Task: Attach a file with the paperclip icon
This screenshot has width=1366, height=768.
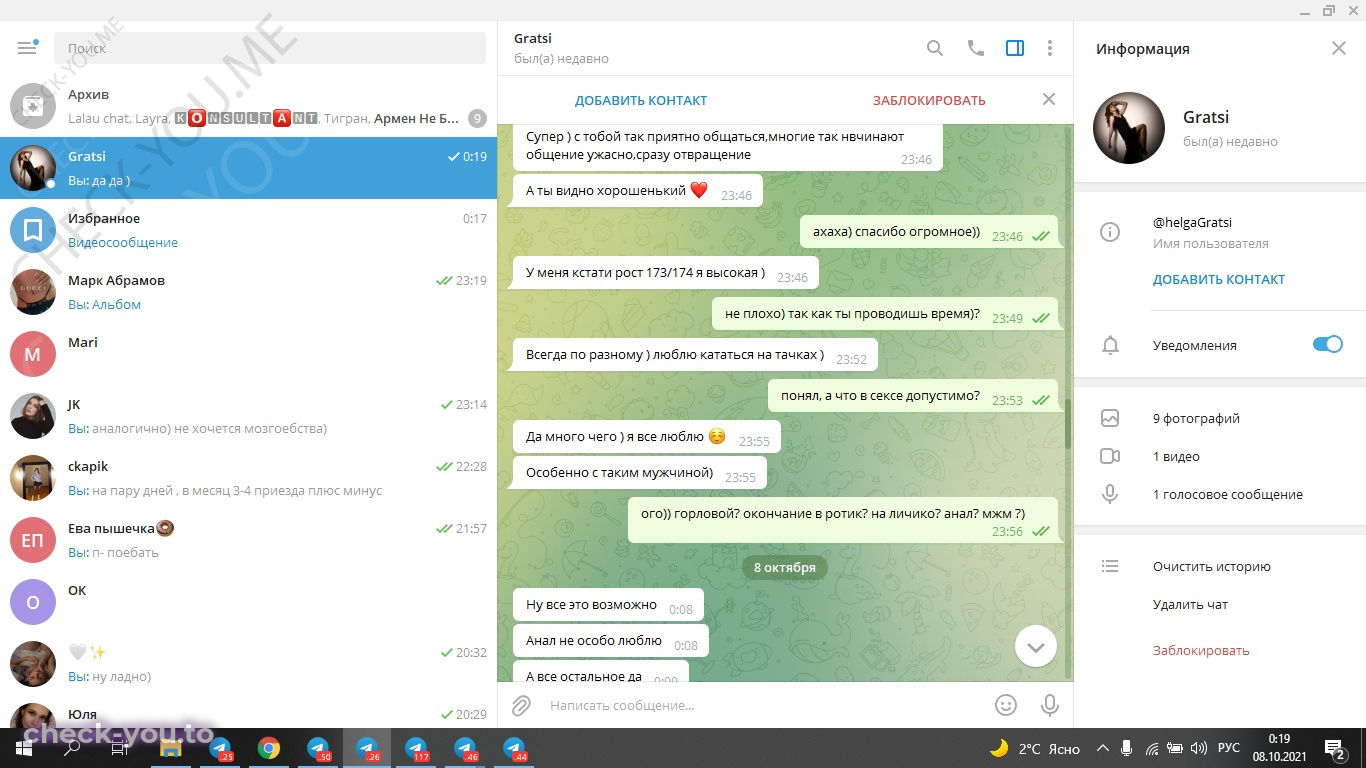Action: [x=521, y=706]
